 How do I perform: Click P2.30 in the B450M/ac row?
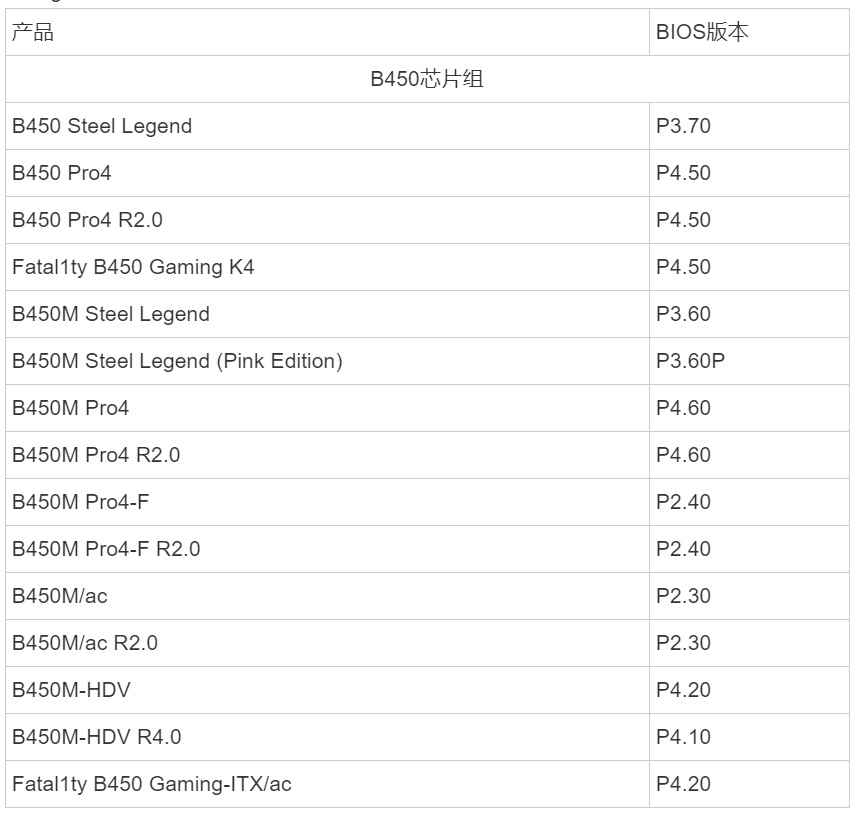coord(683,596)
